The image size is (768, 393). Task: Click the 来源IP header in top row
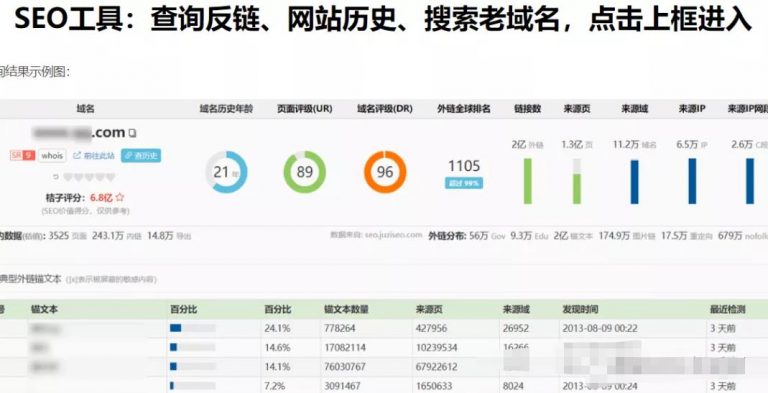point(692,109)
